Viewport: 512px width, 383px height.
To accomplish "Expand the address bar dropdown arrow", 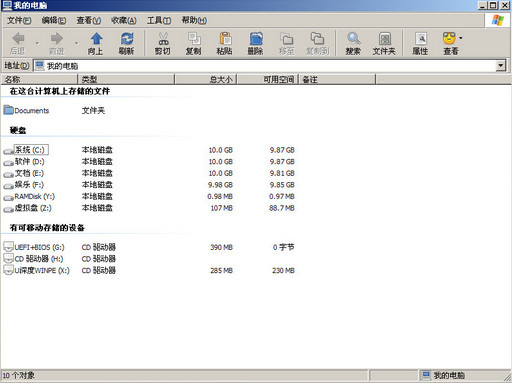I will point(501,66).
